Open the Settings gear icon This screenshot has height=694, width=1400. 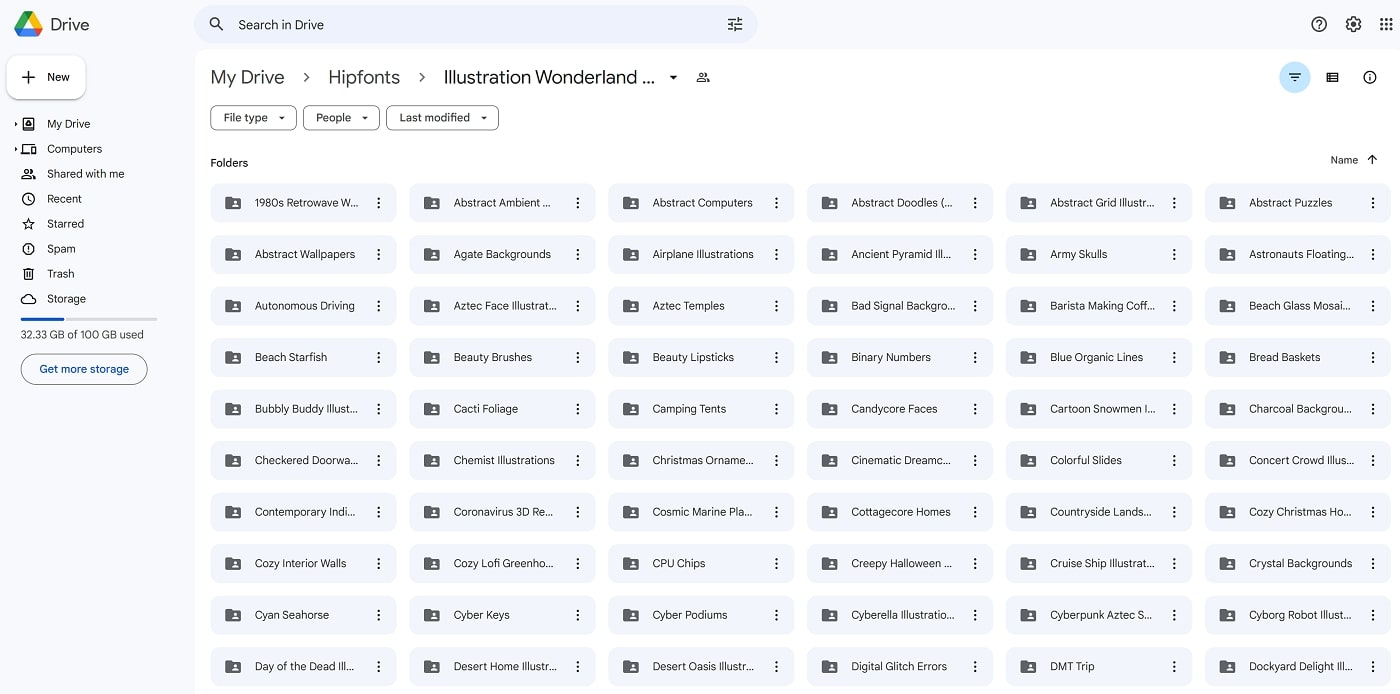point(1353,24)
